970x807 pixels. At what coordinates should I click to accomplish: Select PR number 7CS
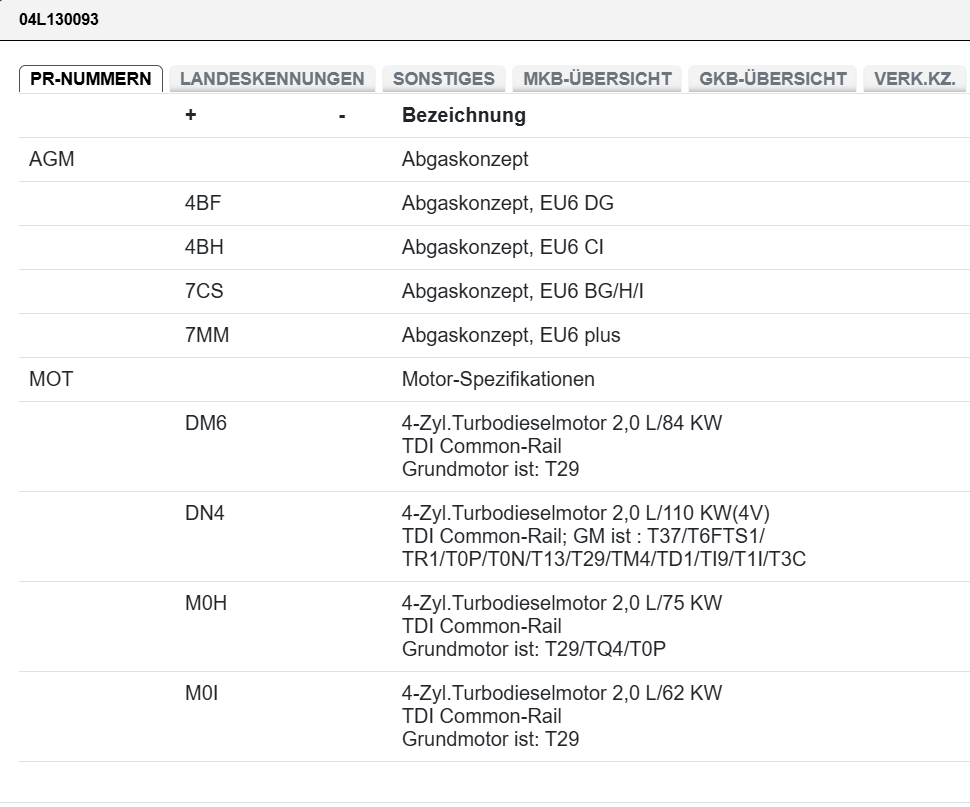click(204, 292)
